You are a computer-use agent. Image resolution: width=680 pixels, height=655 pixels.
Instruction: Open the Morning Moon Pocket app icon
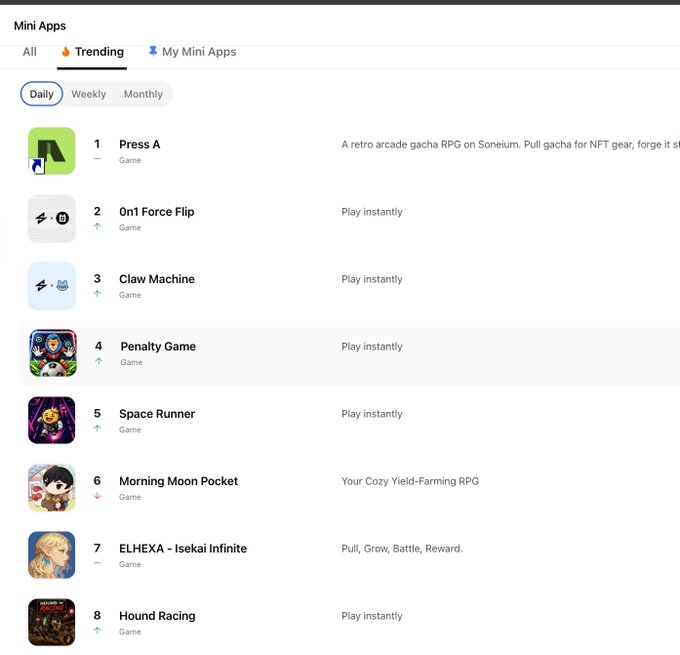[x=52, y=488]
